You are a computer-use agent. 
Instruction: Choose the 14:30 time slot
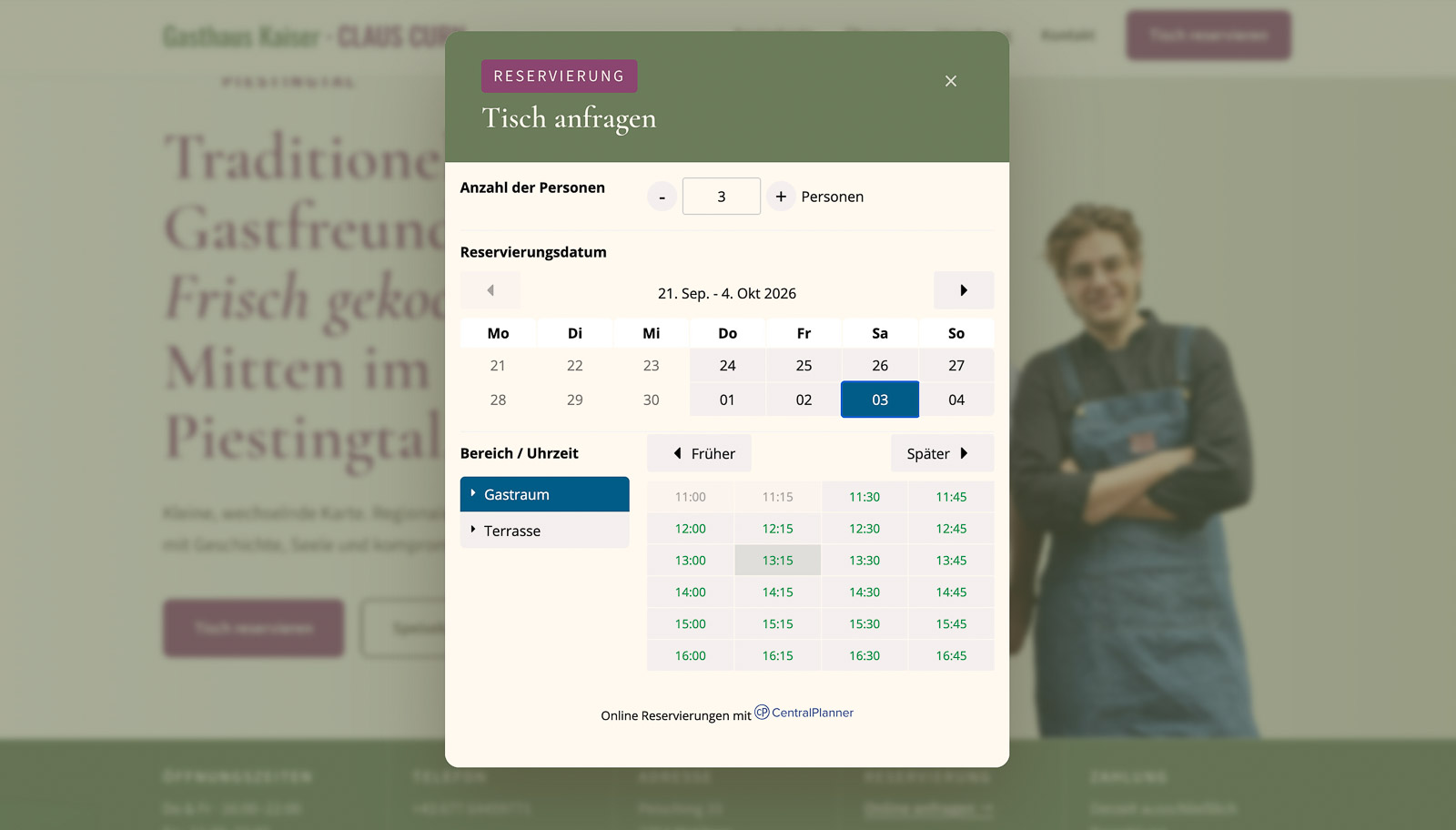864,592
